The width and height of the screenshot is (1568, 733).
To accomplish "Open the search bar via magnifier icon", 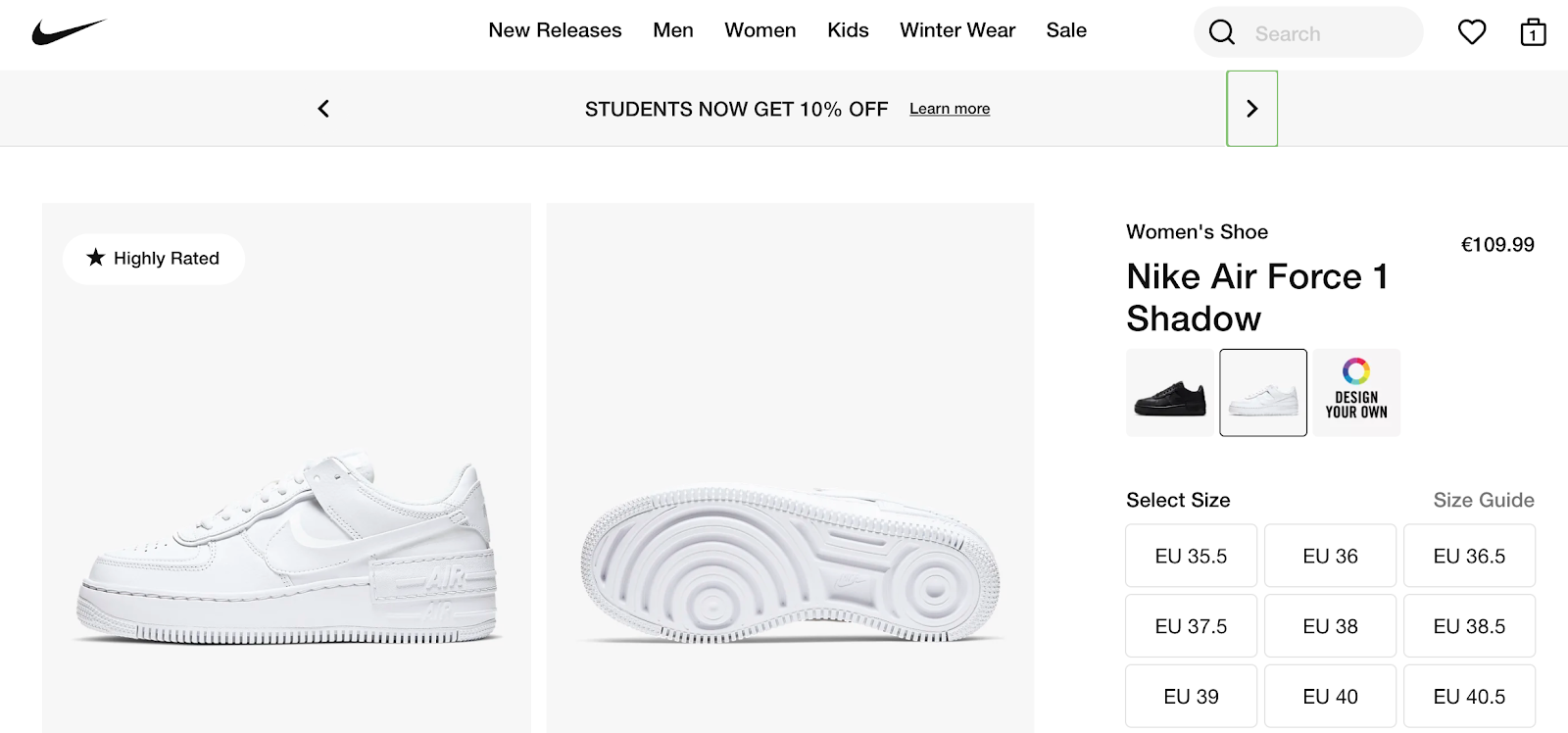I will pos(1221,31).
